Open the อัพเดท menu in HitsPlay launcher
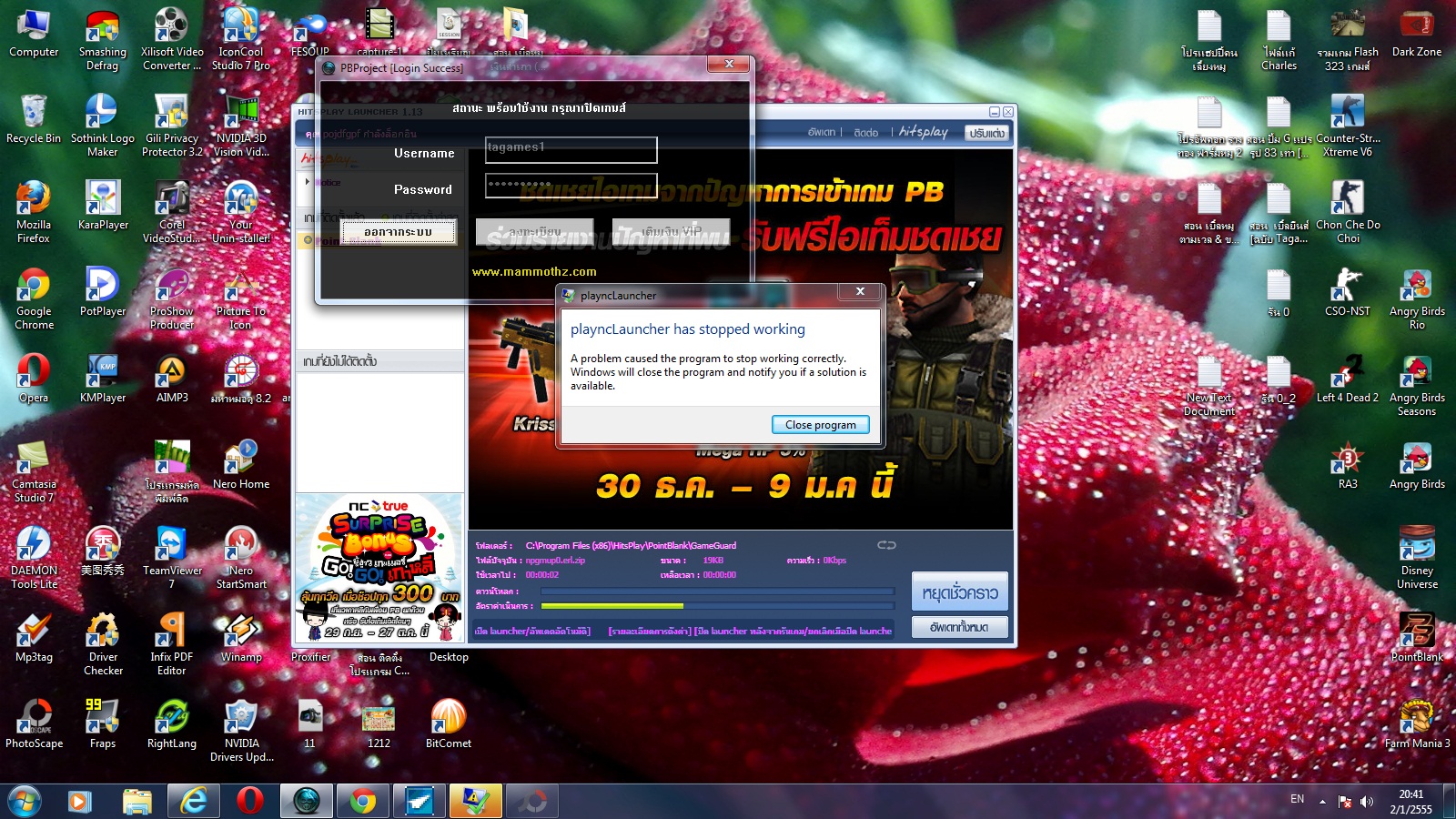The width and height of the screenshot is (1456, 819). click(822, 133)
